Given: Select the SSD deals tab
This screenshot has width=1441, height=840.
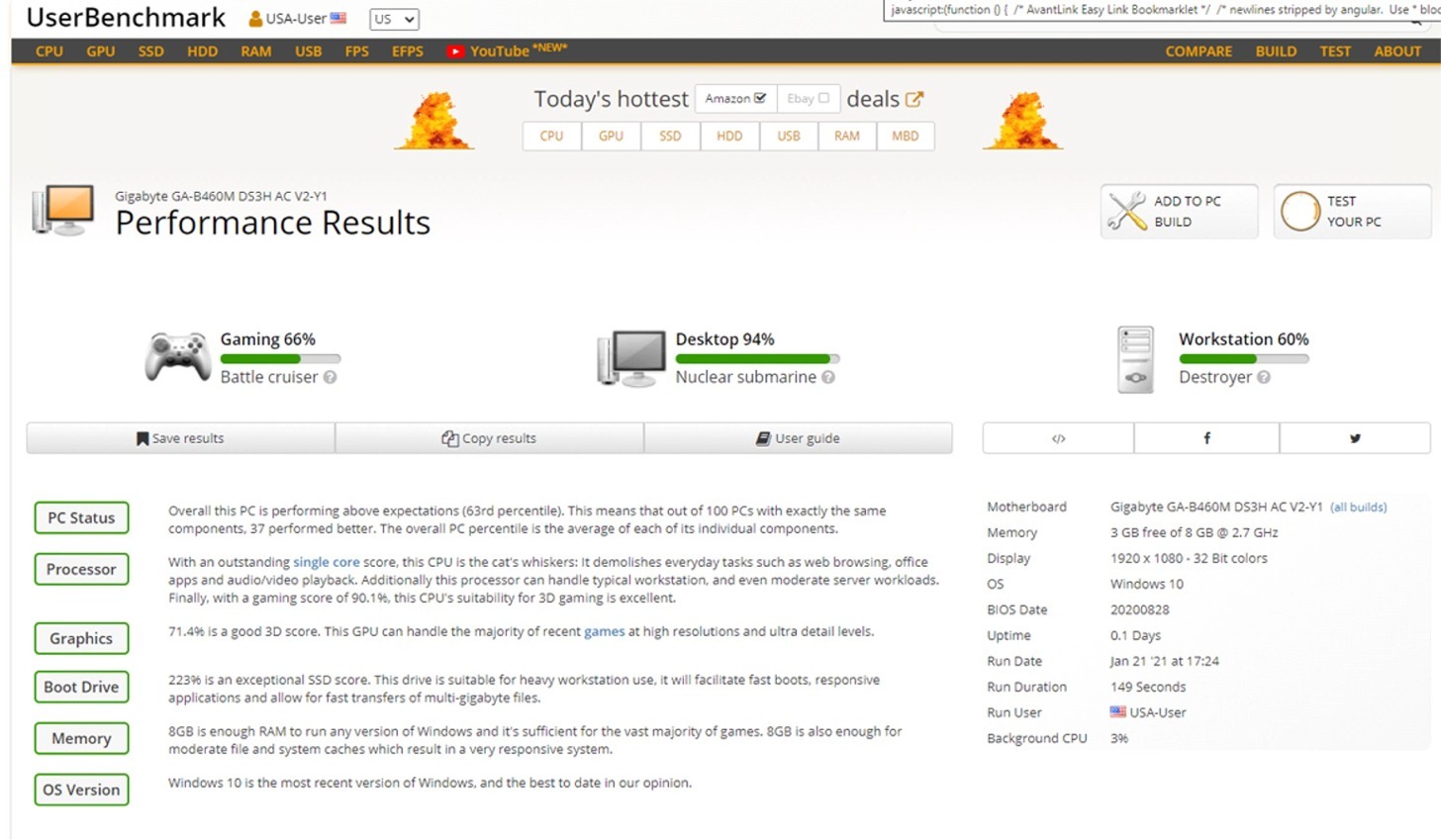Looking at the screenshot, I should pos(671,137).
